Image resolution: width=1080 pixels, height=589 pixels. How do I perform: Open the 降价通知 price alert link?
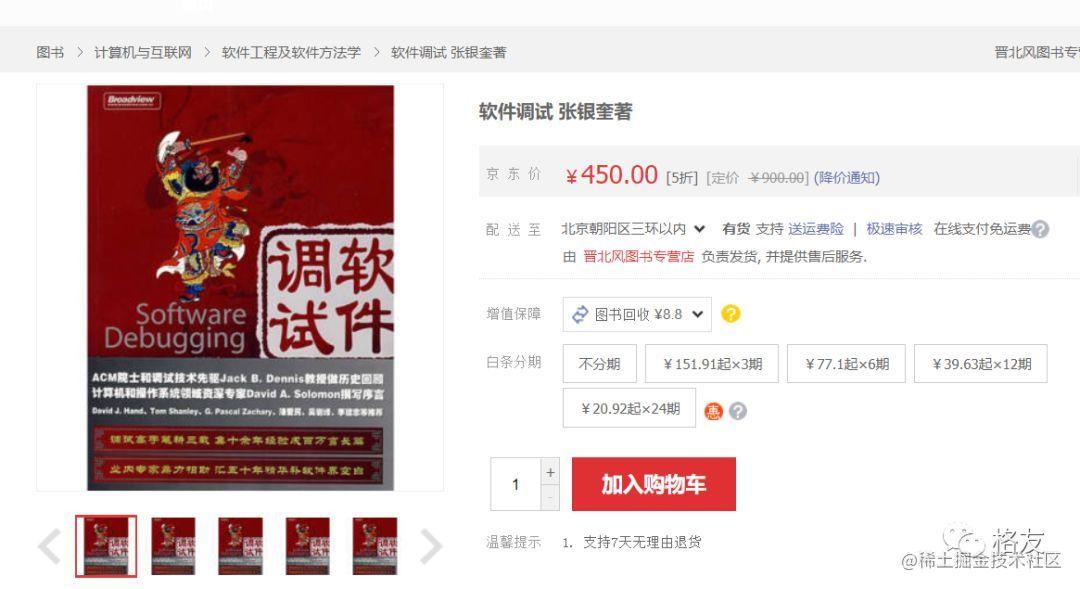click(847, 178)
